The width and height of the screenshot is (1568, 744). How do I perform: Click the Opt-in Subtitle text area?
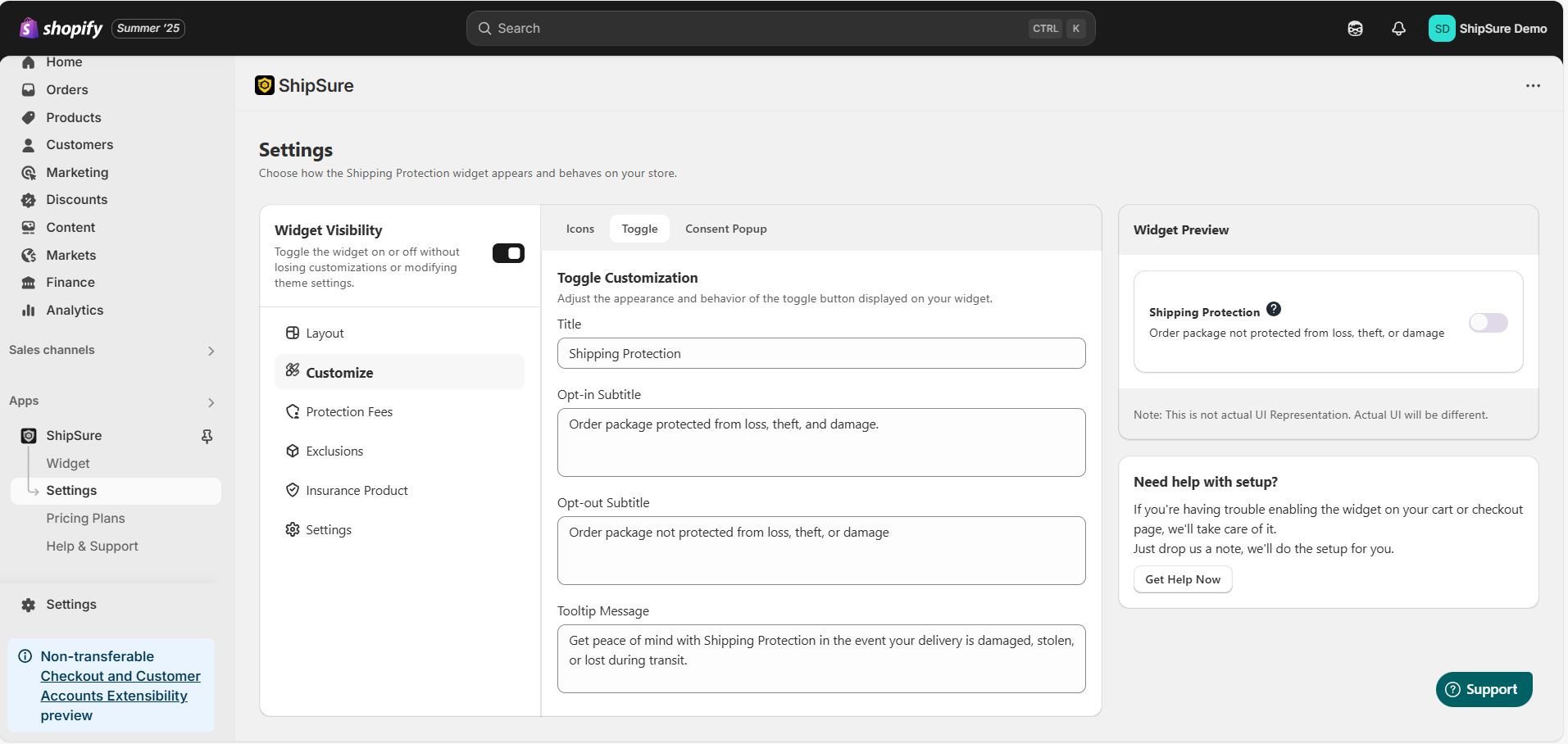pyautogui.click(x=821, y=442)
